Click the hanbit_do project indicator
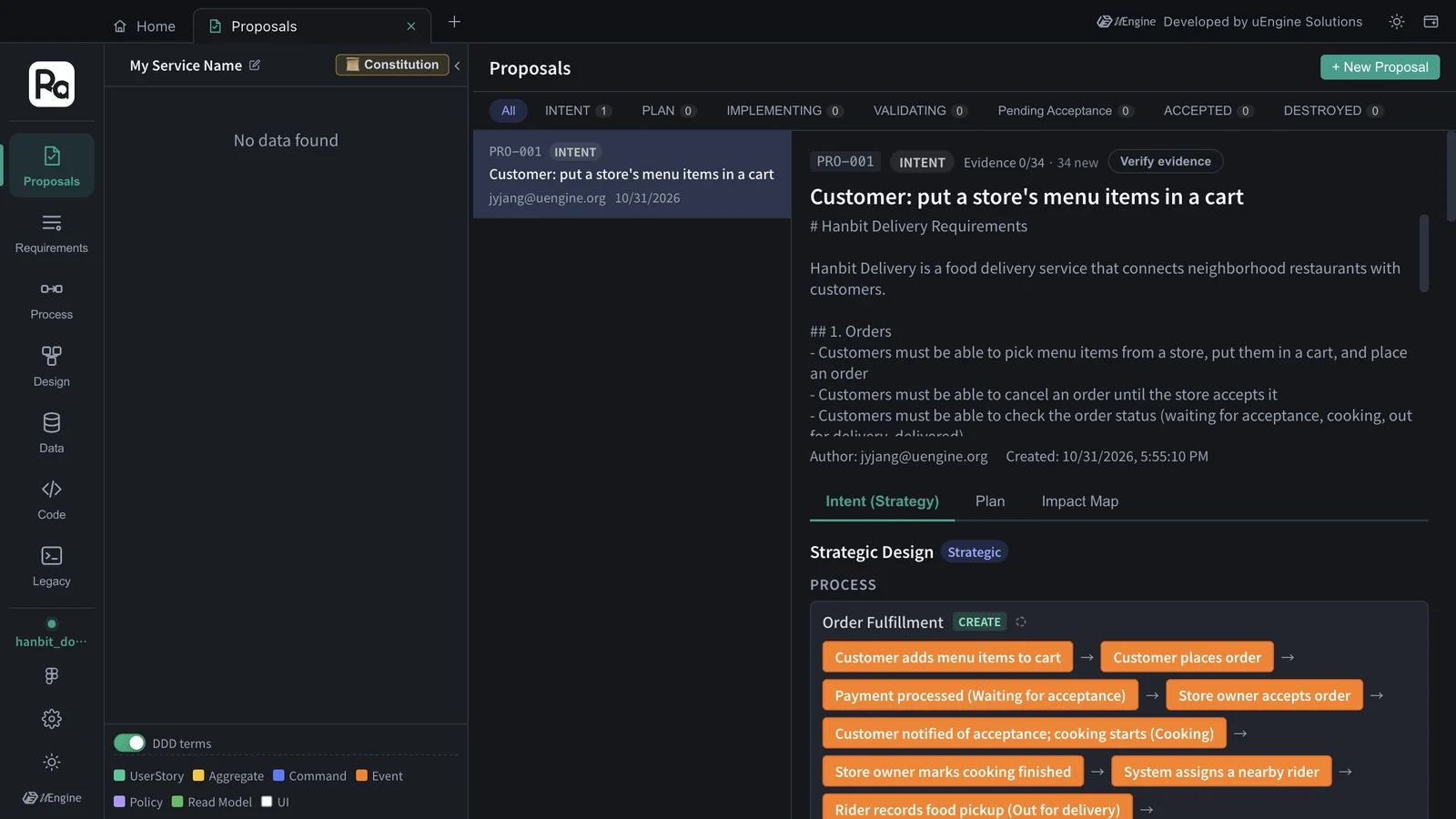This screenshot has width=1456, height=819. pos(52,633)
